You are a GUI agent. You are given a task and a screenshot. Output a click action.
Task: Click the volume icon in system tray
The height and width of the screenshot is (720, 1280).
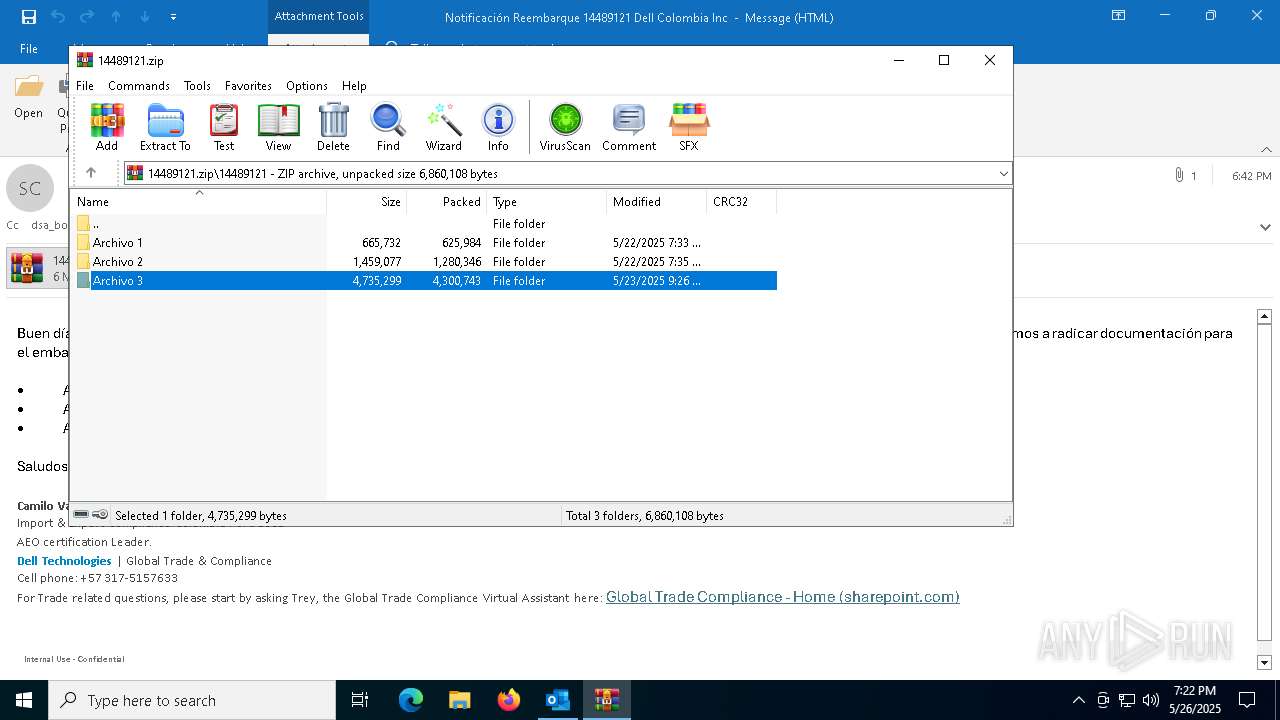click(x=1151, y=700)
